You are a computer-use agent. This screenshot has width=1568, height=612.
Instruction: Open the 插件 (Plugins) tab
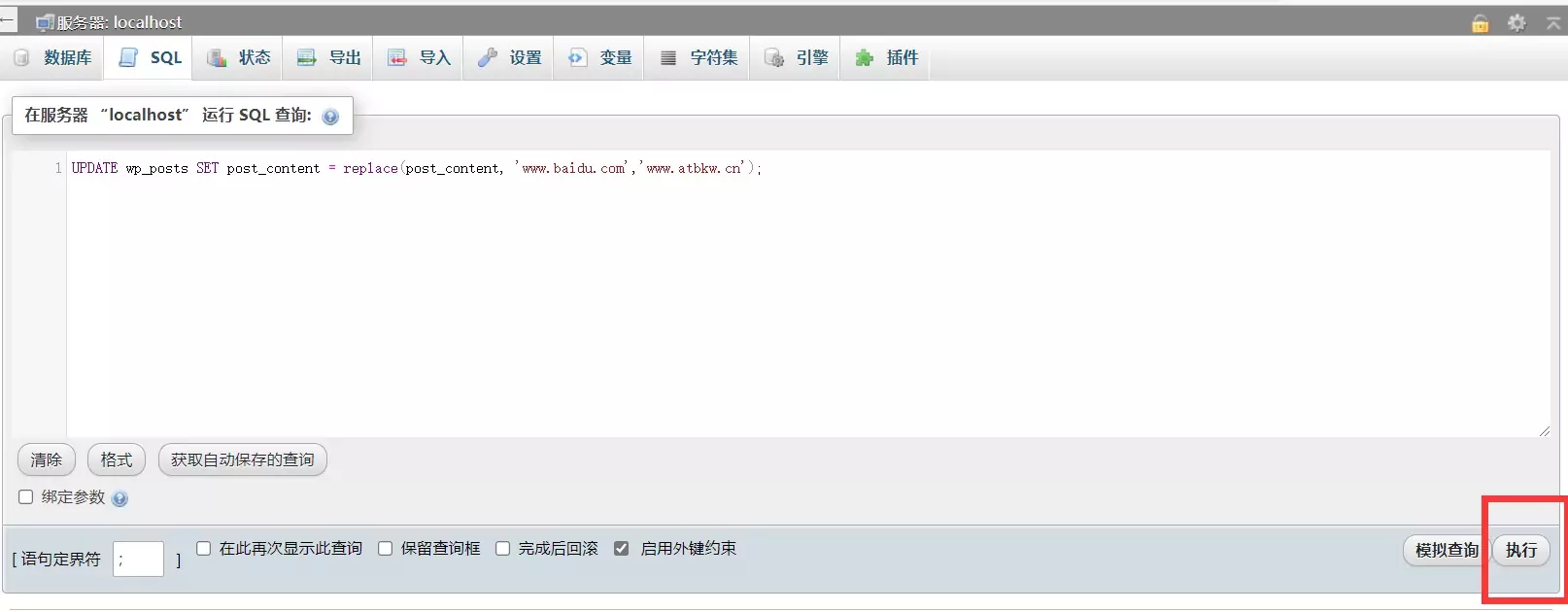click(x=887, y=58)
